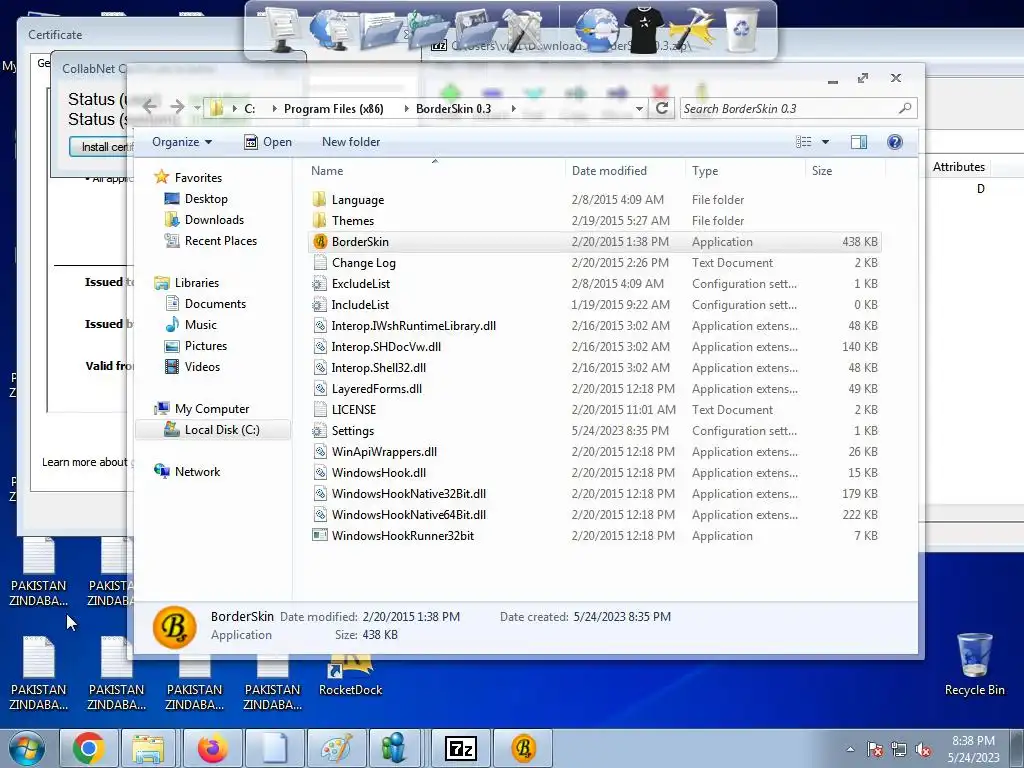Show hidden system tray icons arrow
This screenshot has width=1024, height=768.
pyautogui.click(x=850, y=750)
